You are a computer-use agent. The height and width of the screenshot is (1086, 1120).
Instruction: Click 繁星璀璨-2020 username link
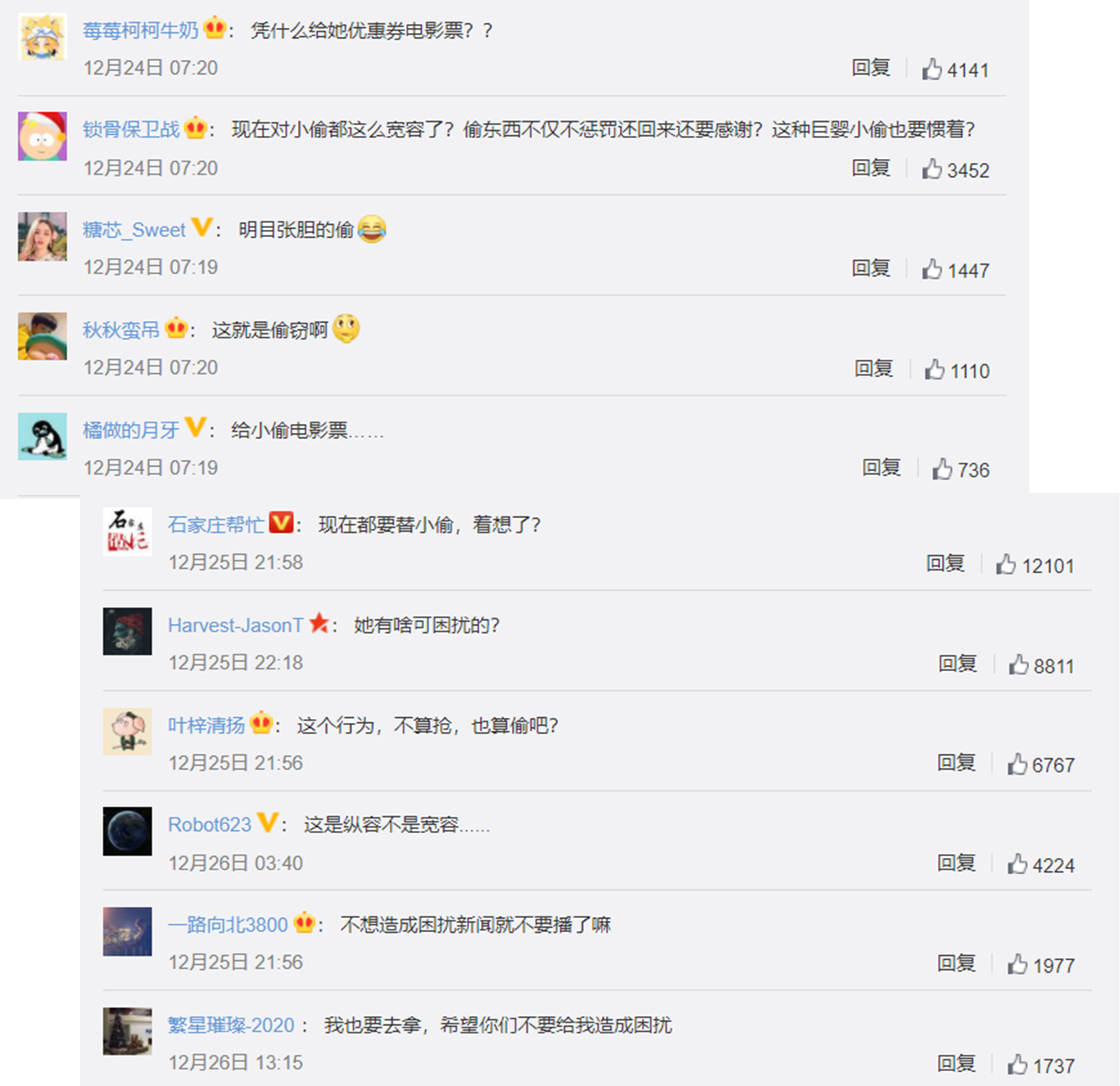tap(231, 1025)
